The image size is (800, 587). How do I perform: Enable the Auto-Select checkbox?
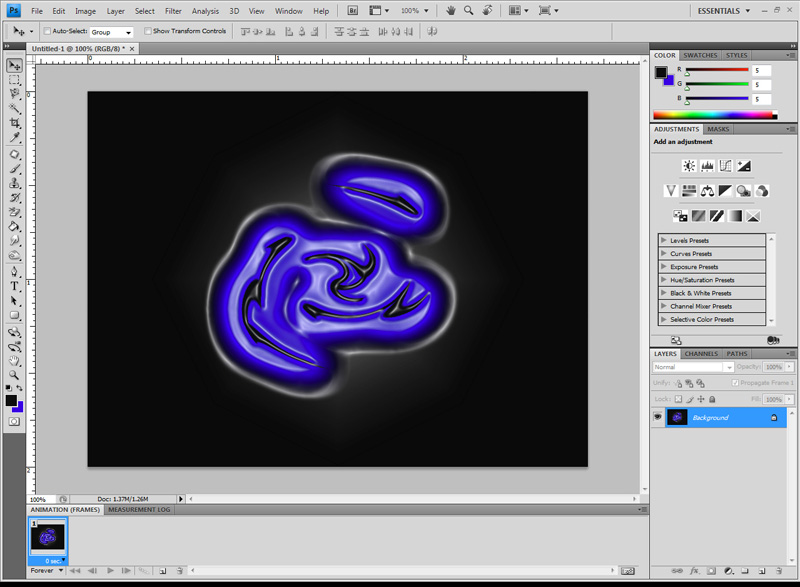[x=48, y=31]
